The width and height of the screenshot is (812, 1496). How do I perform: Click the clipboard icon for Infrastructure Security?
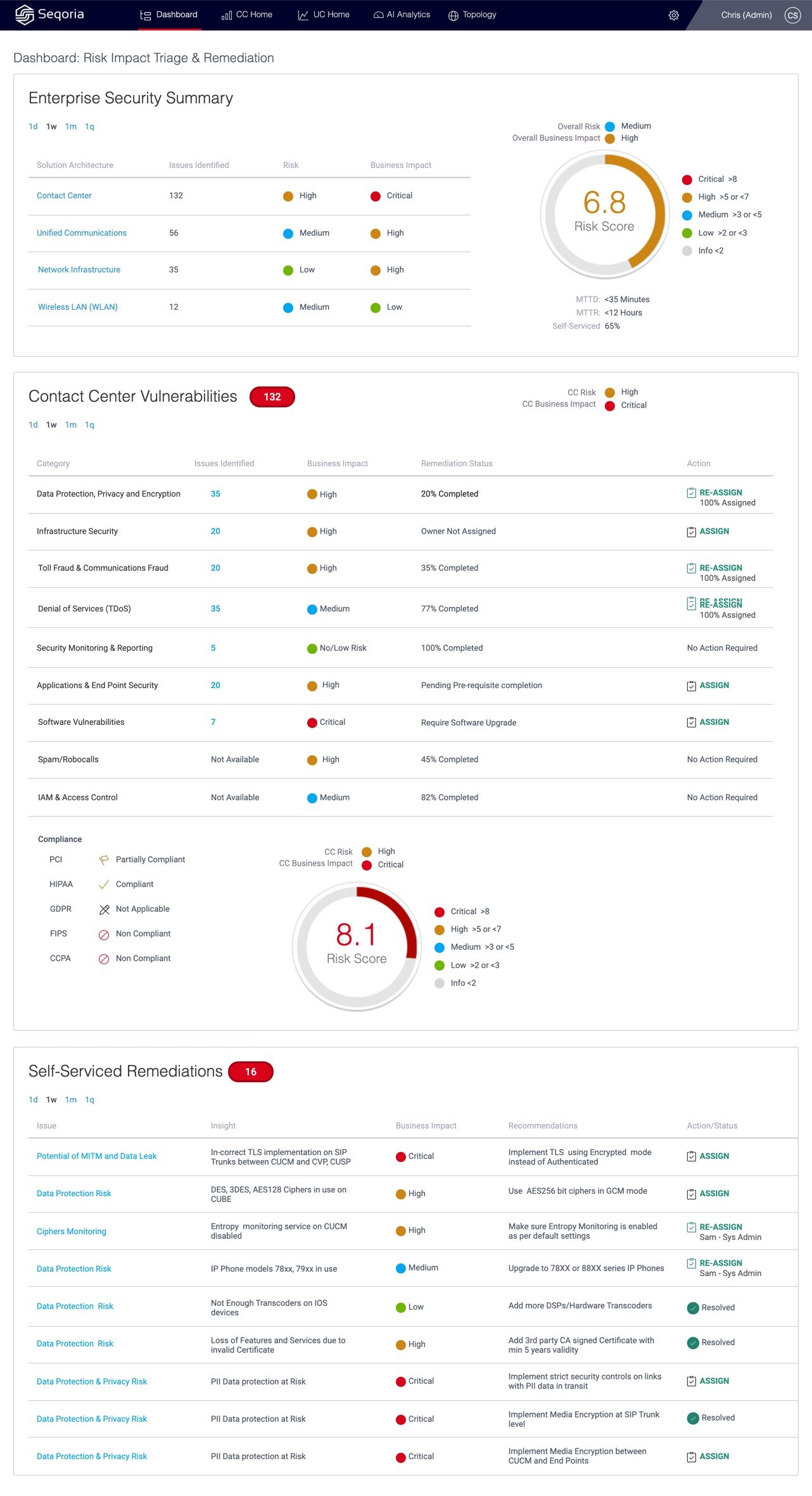692,532
